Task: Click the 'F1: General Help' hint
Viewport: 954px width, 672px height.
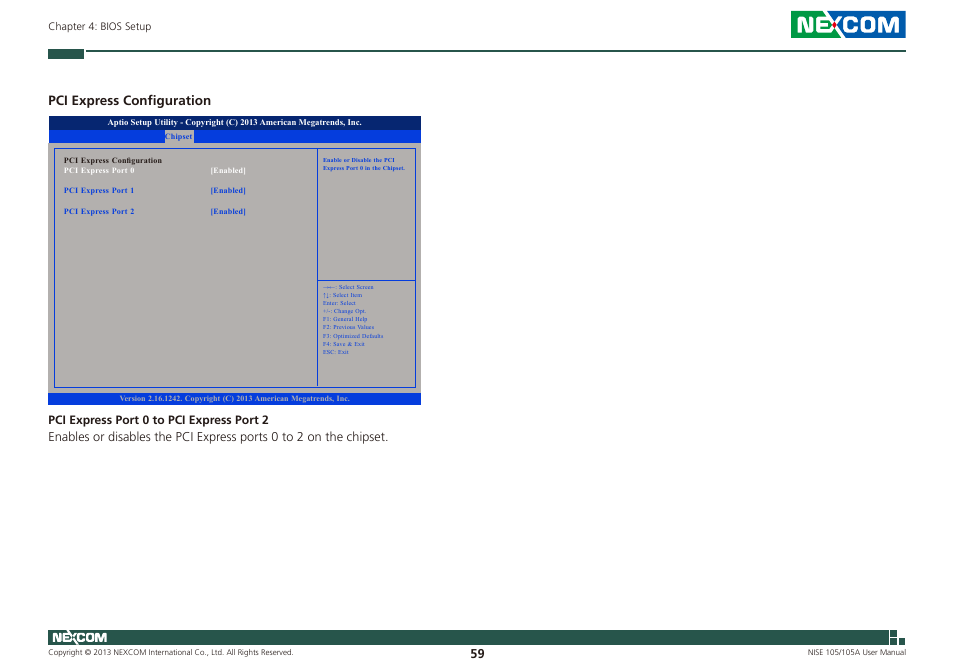Action: click(x=345, y=319)
